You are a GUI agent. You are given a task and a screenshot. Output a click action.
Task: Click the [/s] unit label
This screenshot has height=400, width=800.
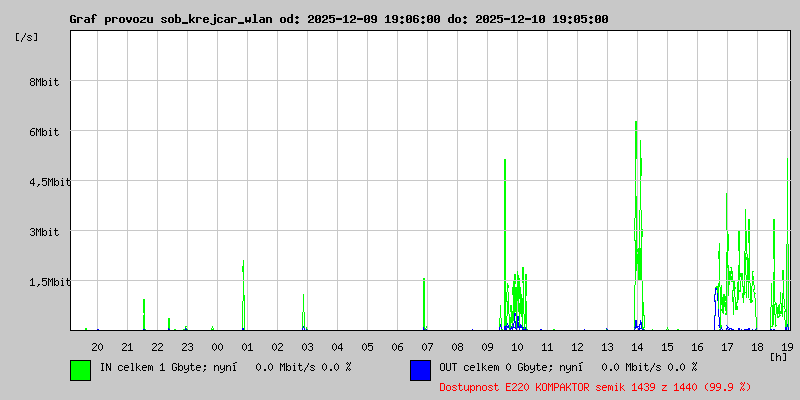click(x=27, y=37)
